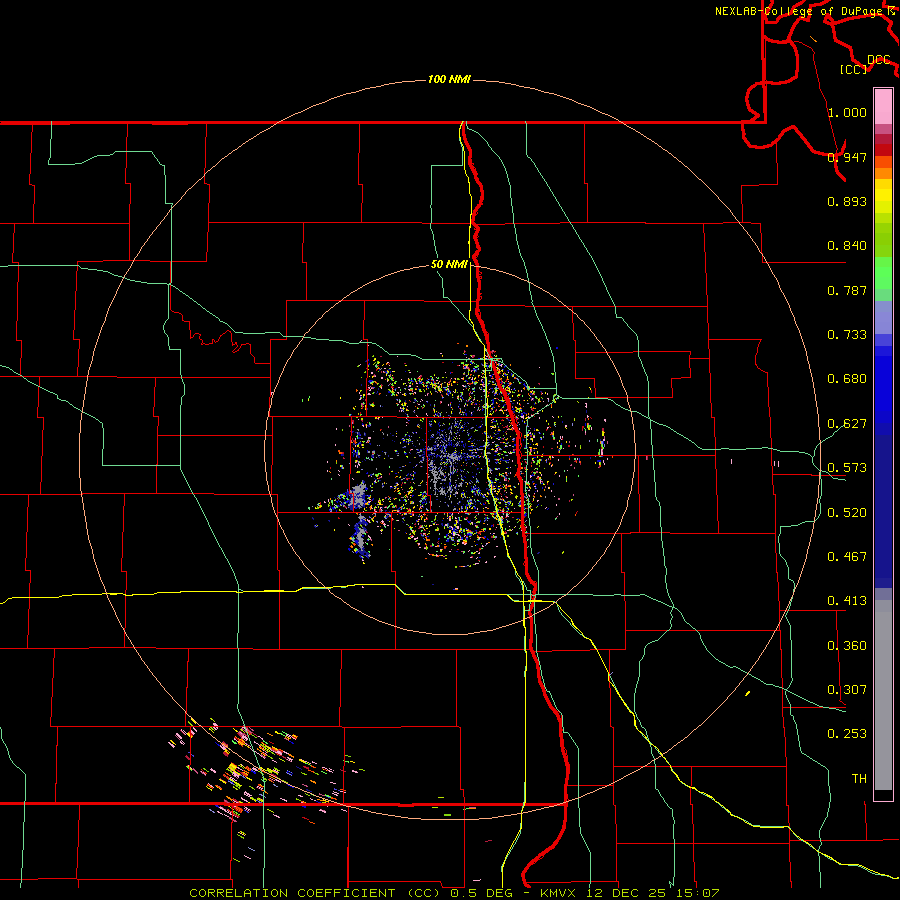Screen dimensions: 900x900
Task: Click the 50 NMI range ring label
Action: coord(449,264)
